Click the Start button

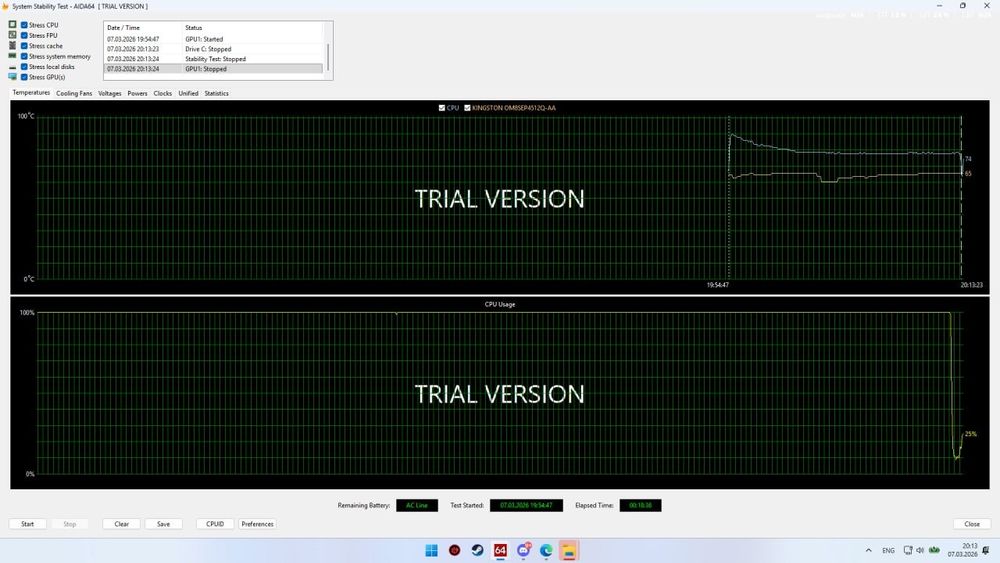[x=27, y=523]
